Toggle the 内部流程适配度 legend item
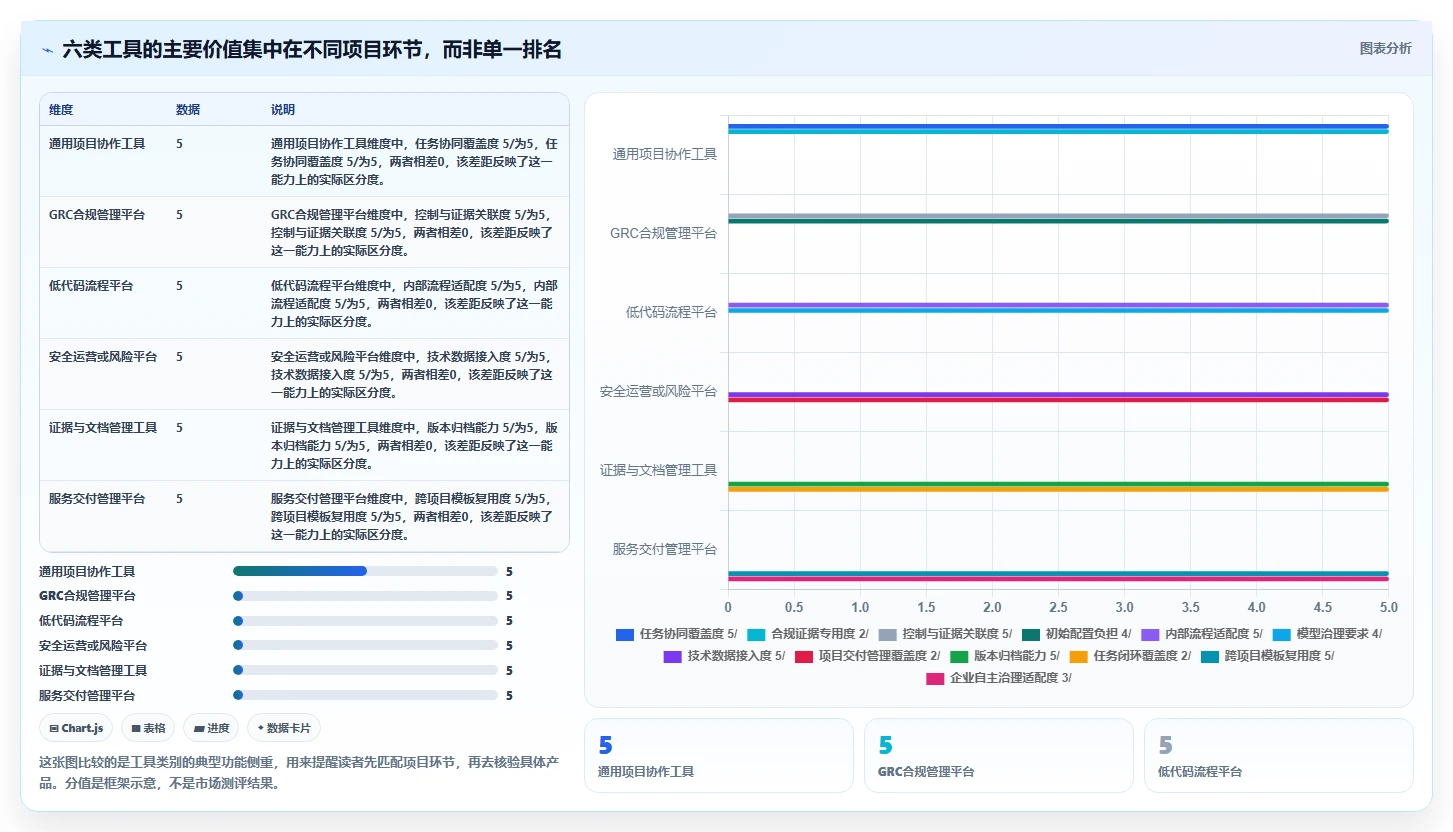The width and height of the screenshot is (1453, 832). click(x=1201, y=634)
